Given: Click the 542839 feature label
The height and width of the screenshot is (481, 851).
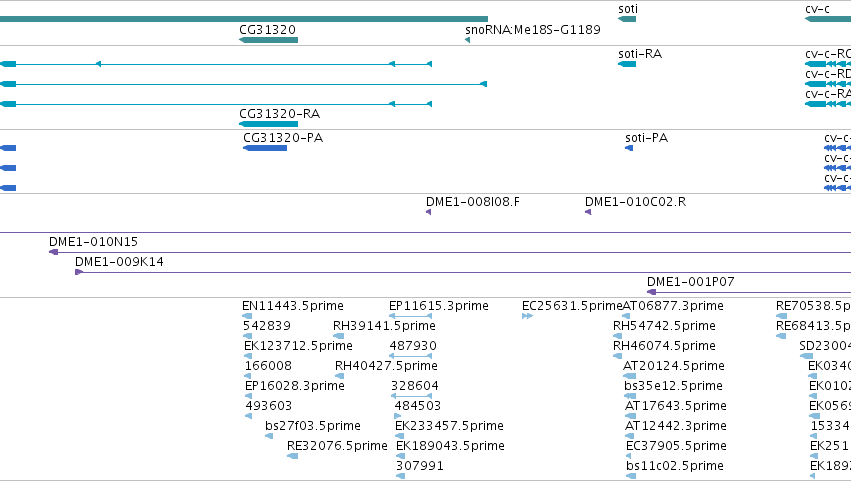Looking at the screenshot, I should click(266, 326).
